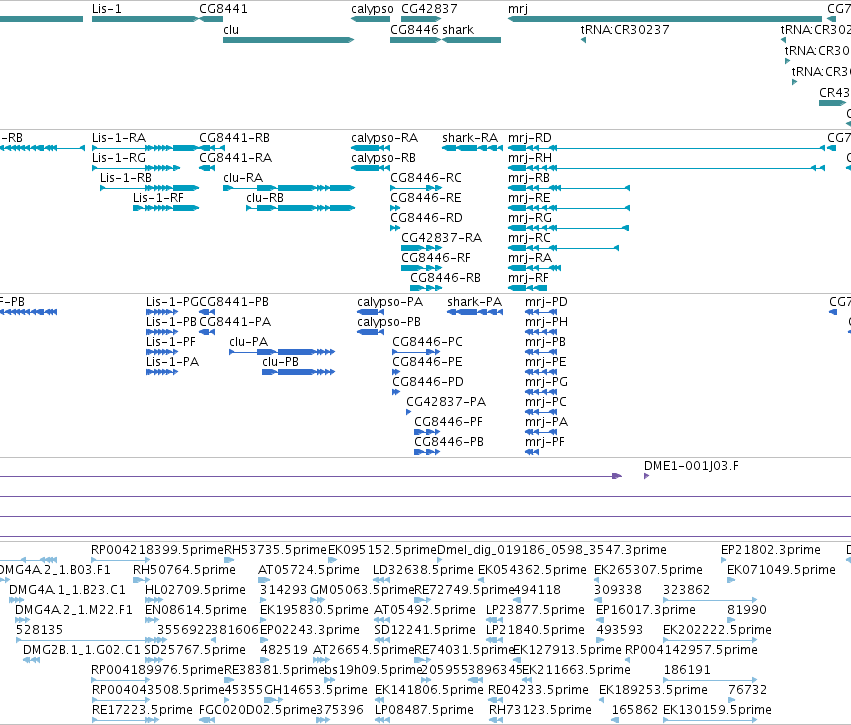This screenshot has height=725, width=851.
Task: Select the mrj-RD transcript label
Action: (x=530, y=138)
